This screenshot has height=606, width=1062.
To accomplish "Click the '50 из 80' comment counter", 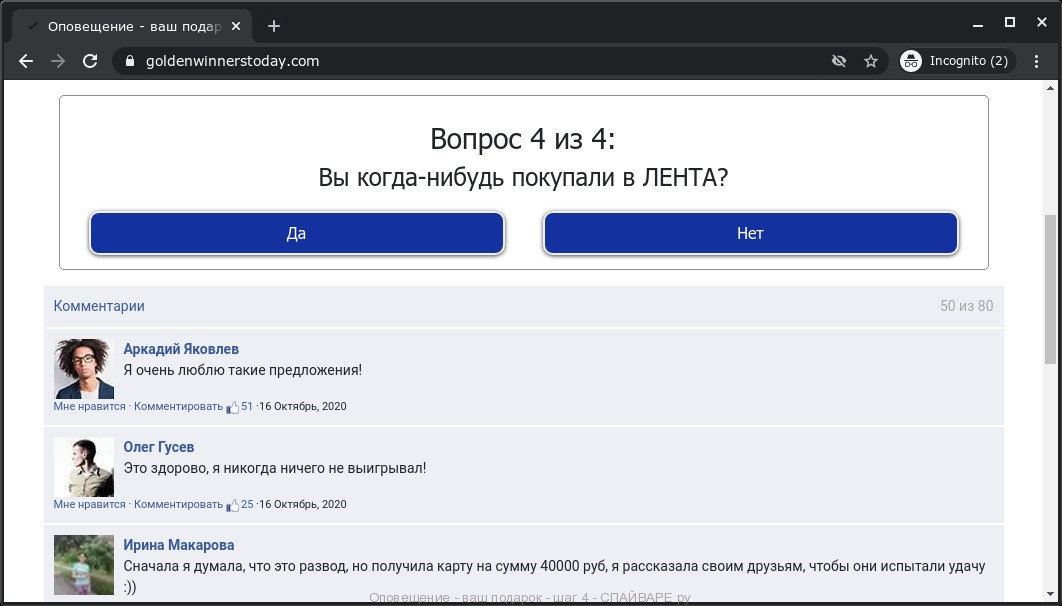I will [x=967, y=306].
